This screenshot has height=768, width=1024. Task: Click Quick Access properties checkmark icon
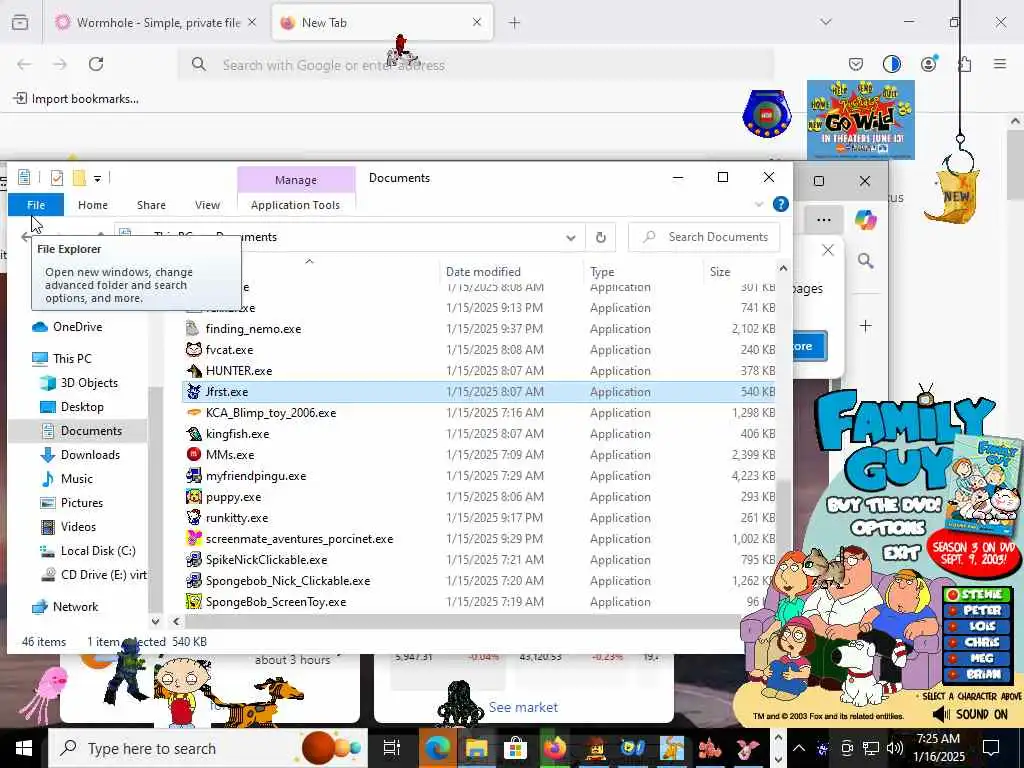click(x=57, y=178)
